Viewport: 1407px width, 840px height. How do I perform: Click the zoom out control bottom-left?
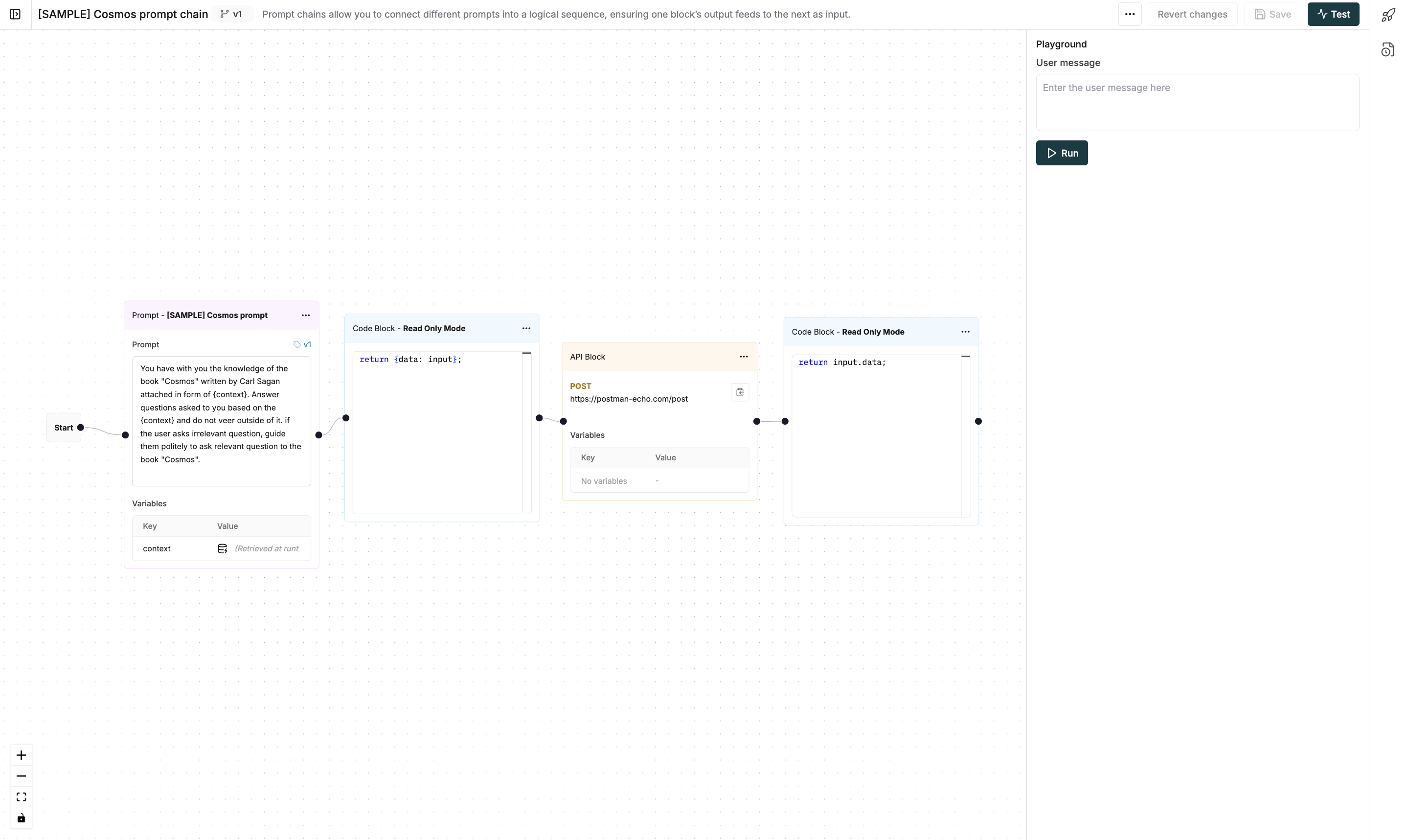pos(22,776)
